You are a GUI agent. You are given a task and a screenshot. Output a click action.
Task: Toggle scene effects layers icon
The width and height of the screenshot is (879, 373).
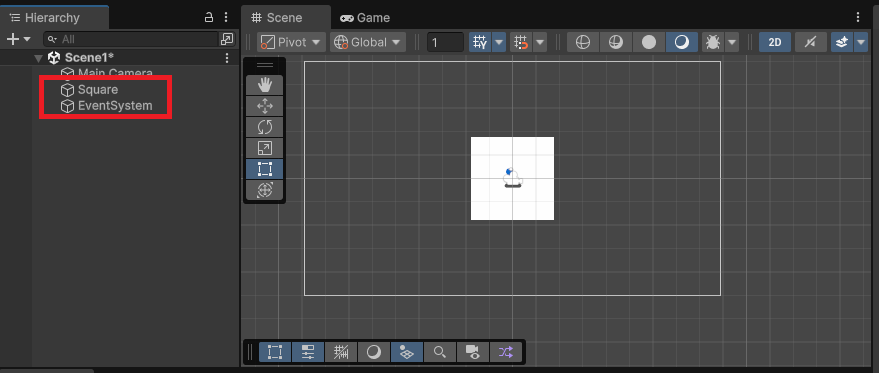(841, 42)
